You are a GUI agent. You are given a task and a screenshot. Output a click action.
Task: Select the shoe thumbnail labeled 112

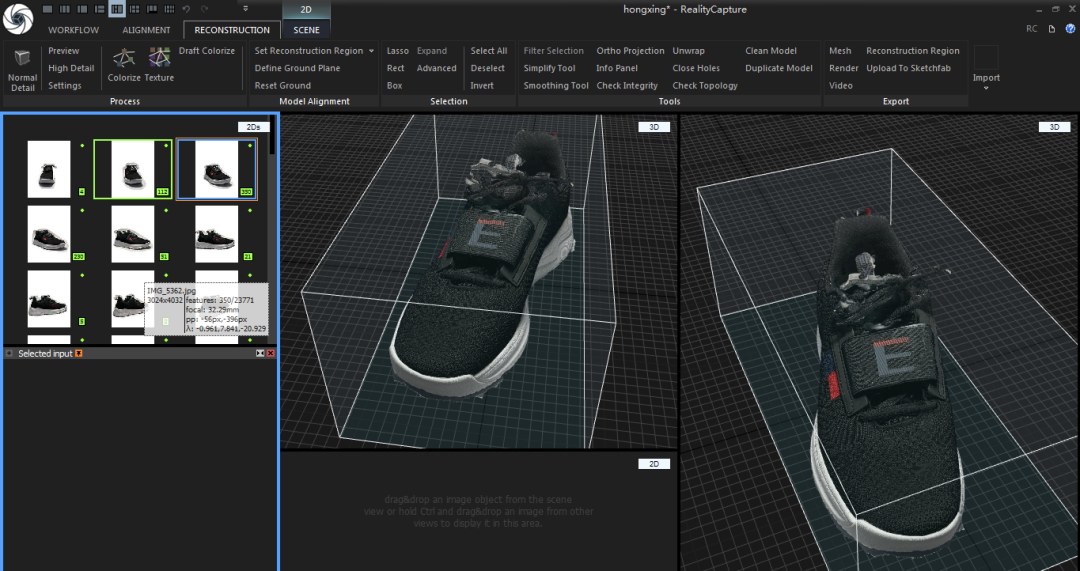(132, 169)
